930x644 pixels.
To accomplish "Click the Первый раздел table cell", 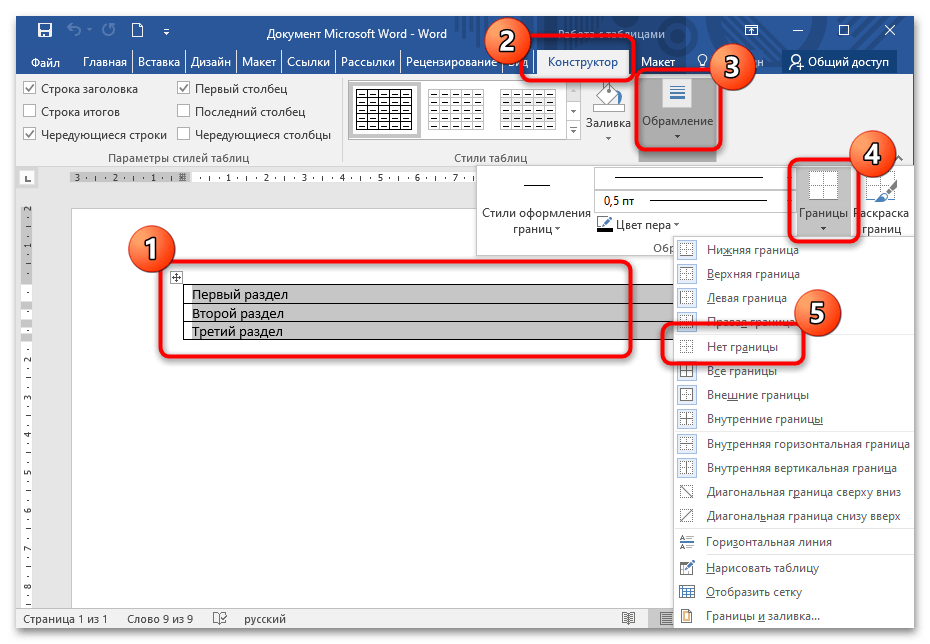I will tap(428, 294).
